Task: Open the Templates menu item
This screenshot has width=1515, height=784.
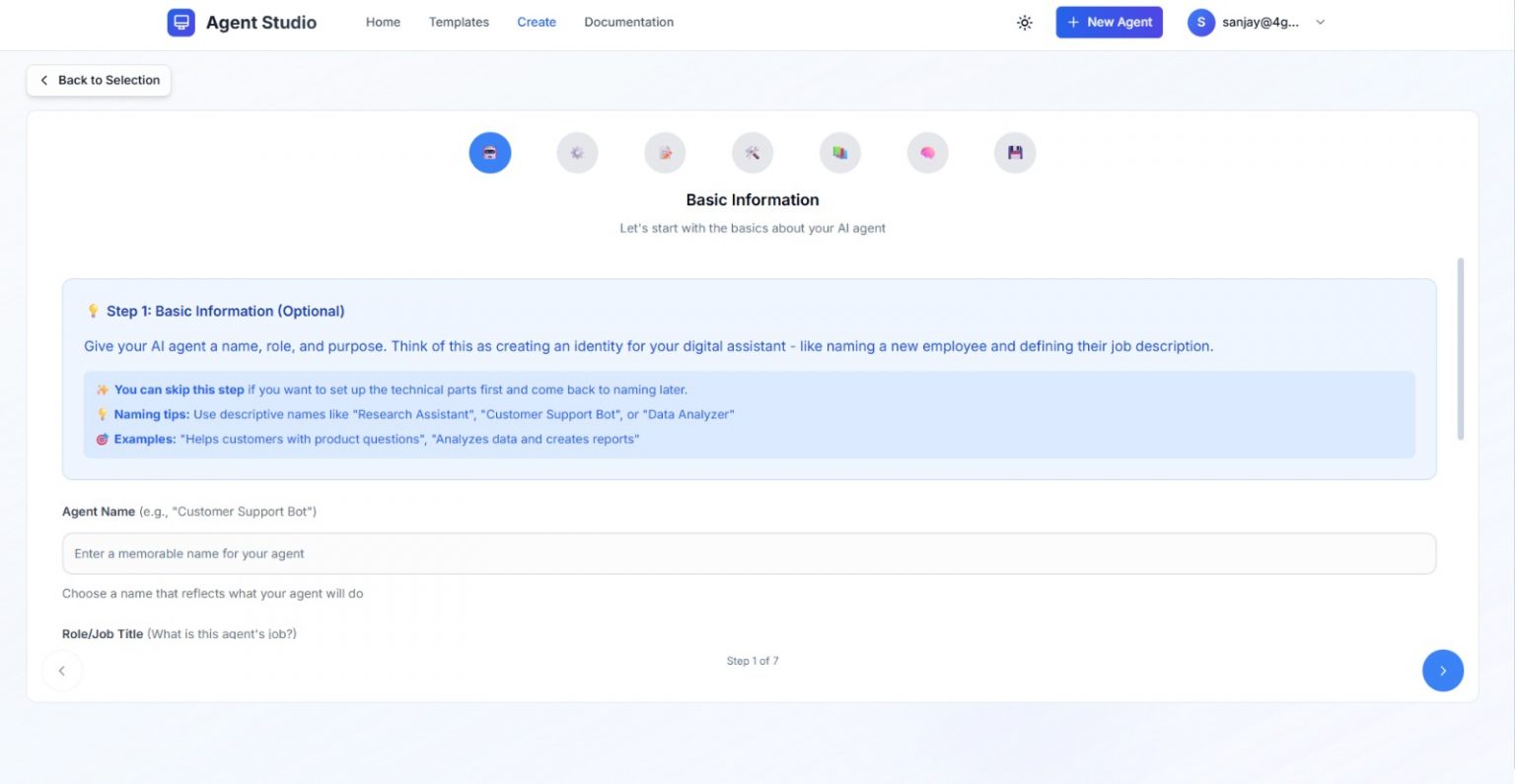Action: point(458,22)
